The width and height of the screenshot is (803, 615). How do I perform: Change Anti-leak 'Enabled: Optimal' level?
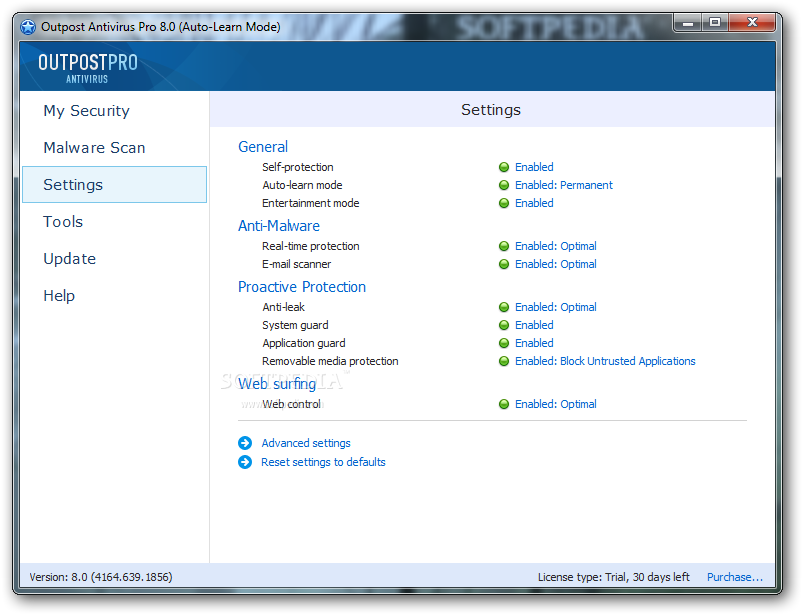click(556, 307)
